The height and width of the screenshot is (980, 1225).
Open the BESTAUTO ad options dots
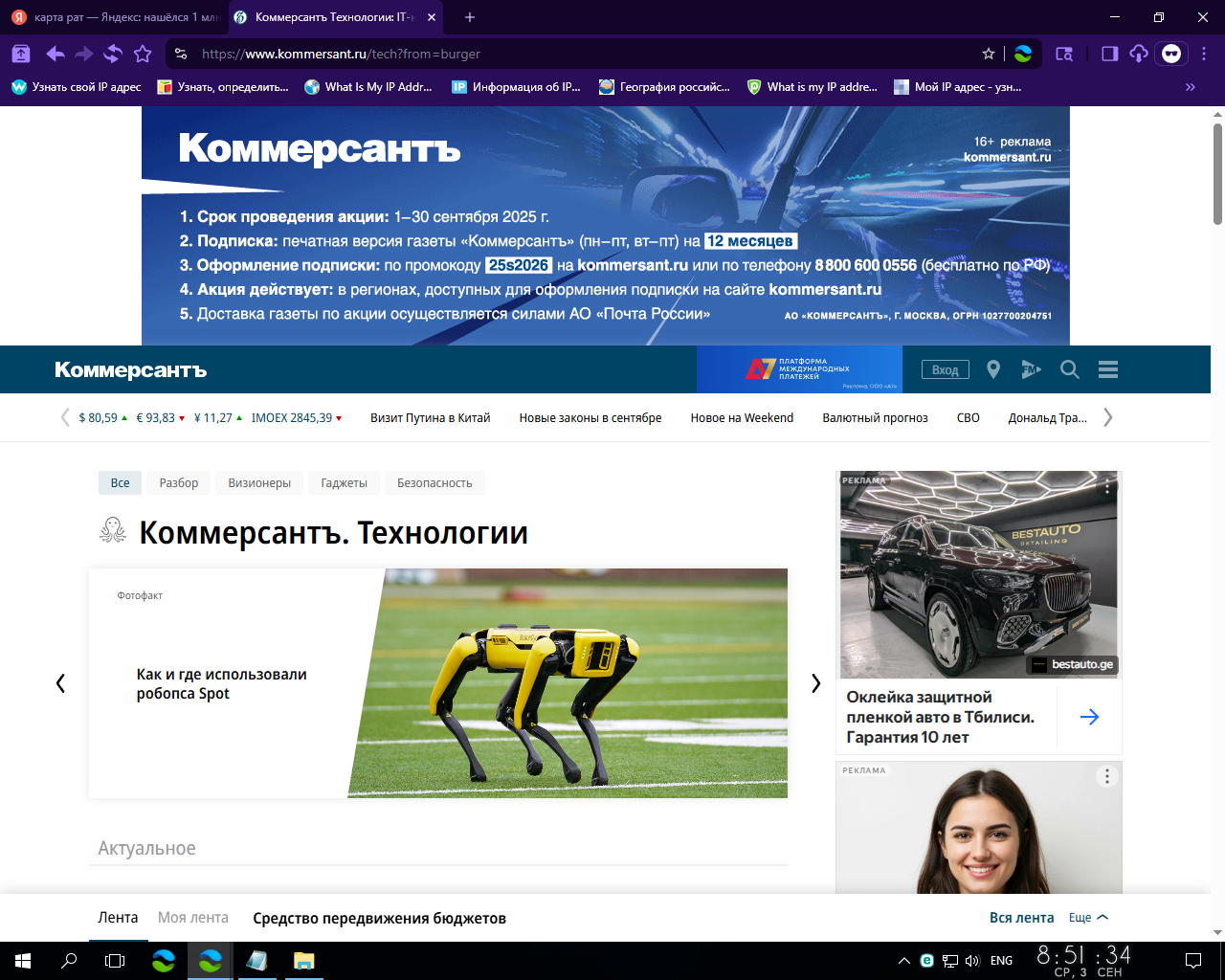(1107, 486)
